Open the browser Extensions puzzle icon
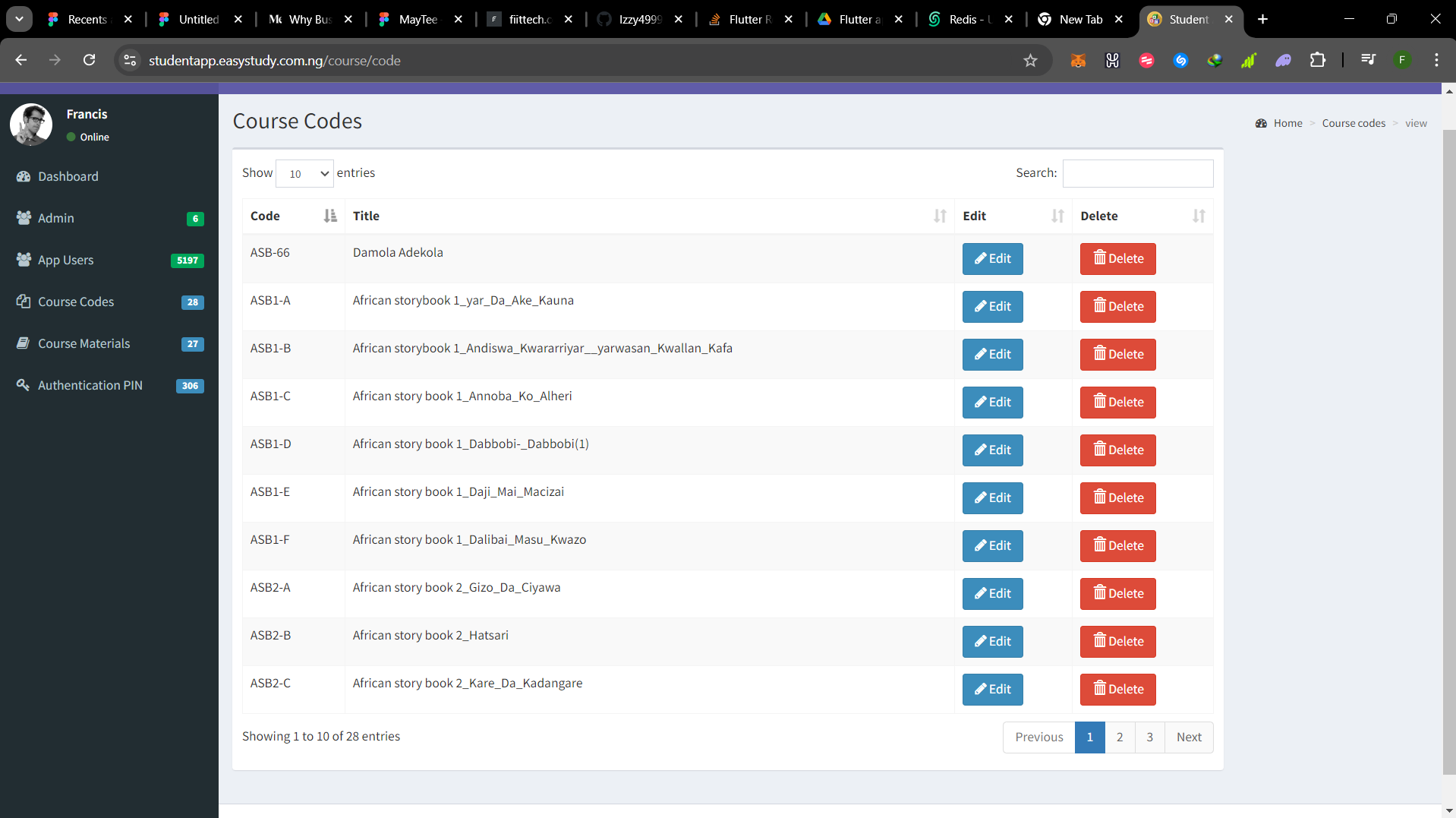This screenshot has width=1456, height=818. 1318,61
